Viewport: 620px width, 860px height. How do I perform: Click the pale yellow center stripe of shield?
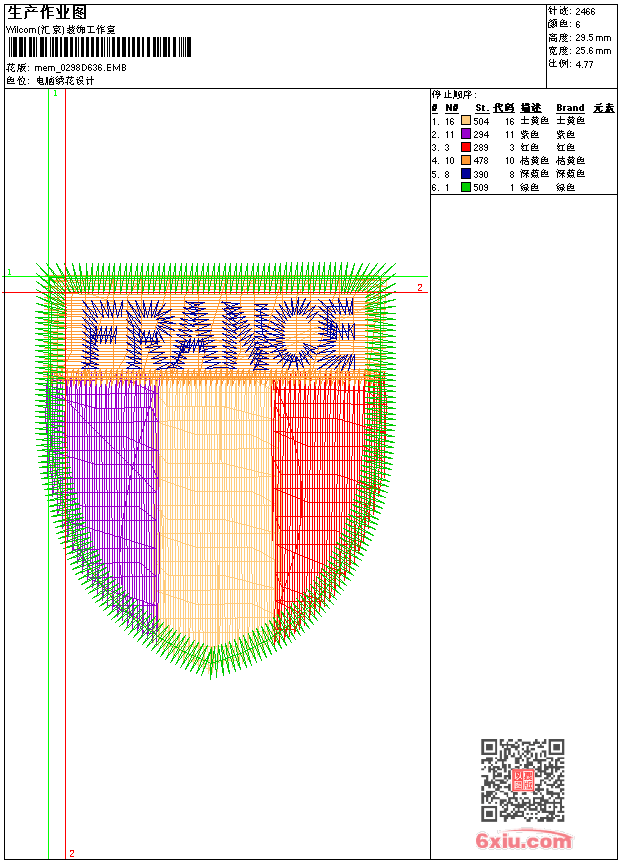click(216, 510)
